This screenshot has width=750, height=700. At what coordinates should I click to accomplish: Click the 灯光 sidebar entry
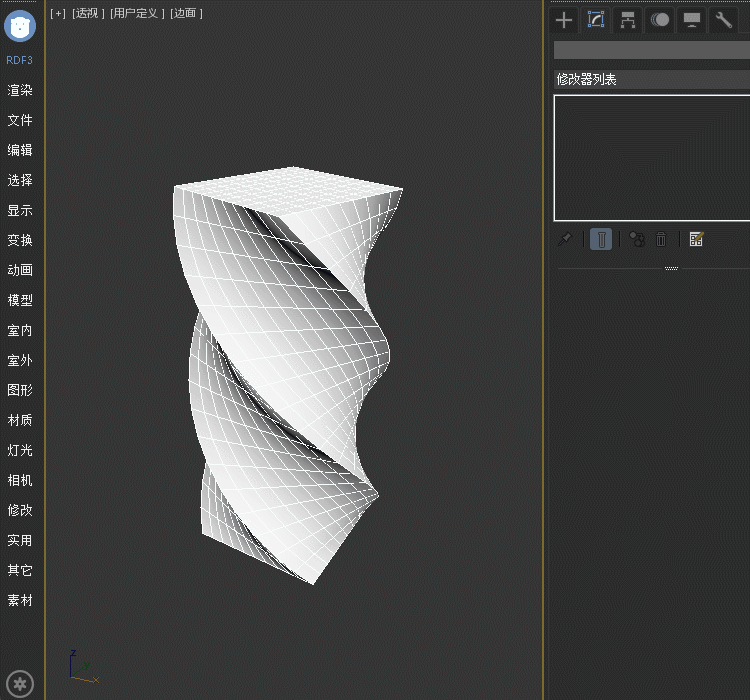(x=20, y=450)
